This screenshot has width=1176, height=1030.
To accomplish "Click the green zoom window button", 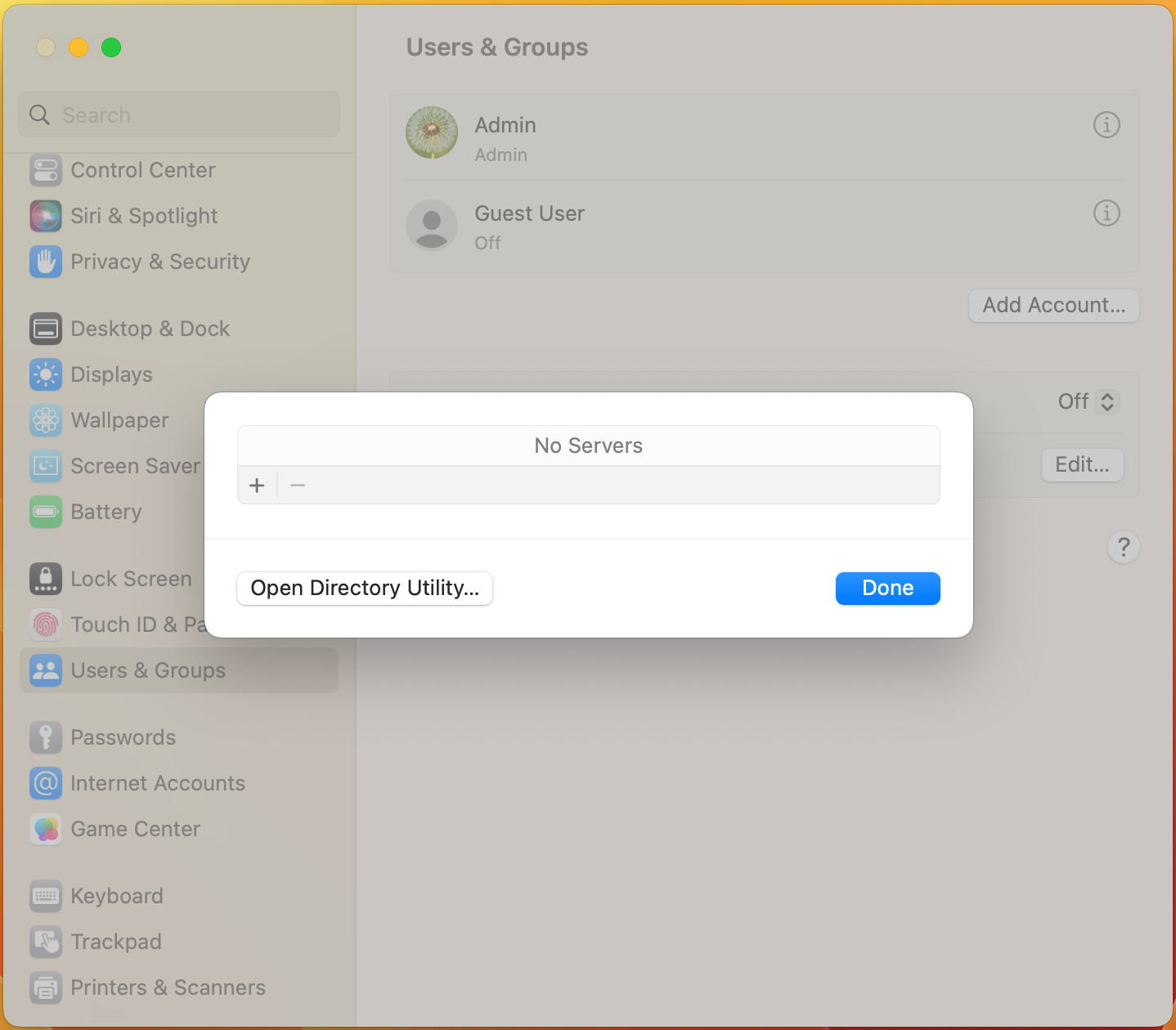I will pyautogui.click(x=111, y=47).
